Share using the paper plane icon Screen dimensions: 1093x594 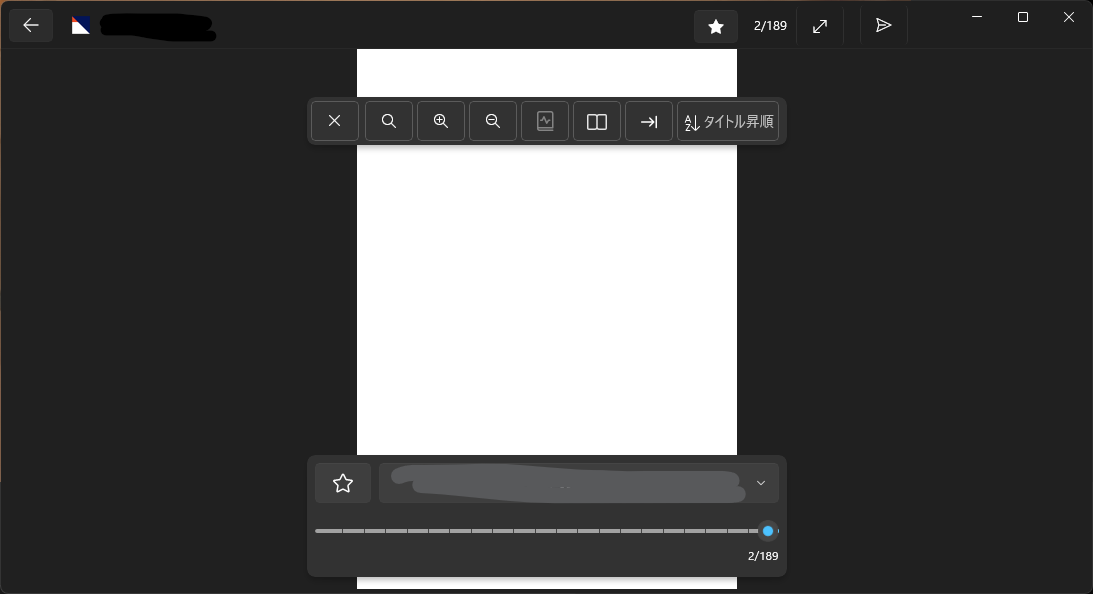(x=883, y=26)
